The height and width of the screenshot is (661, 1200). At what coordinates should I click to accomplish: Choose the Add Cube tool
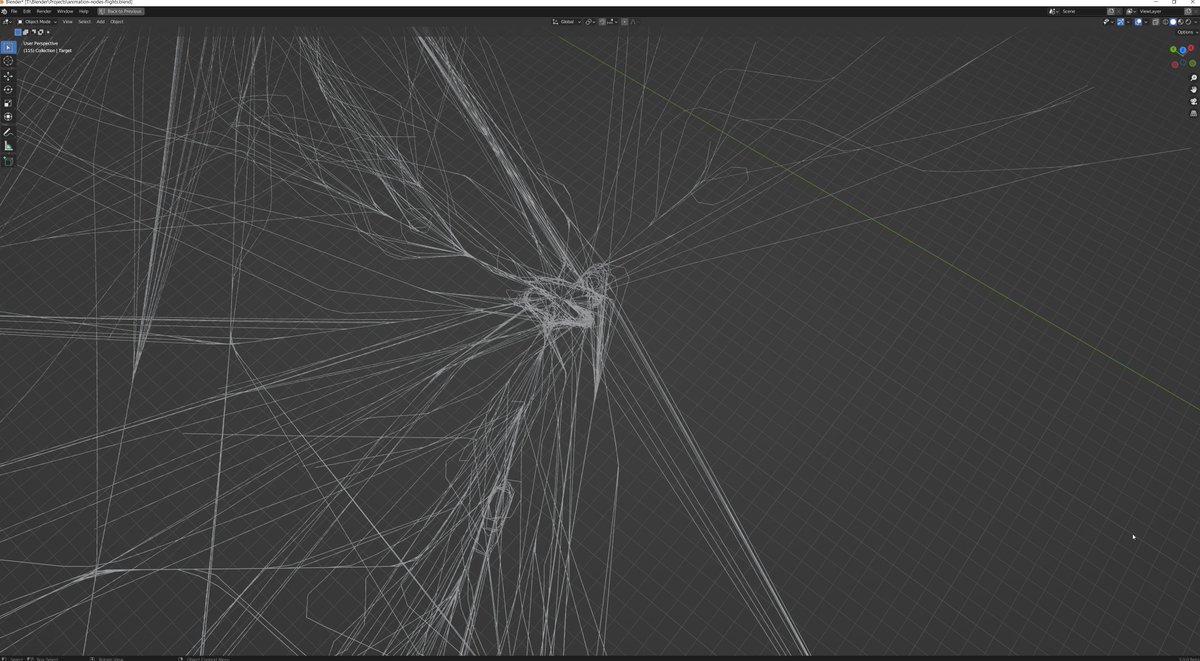coord(8,161)
